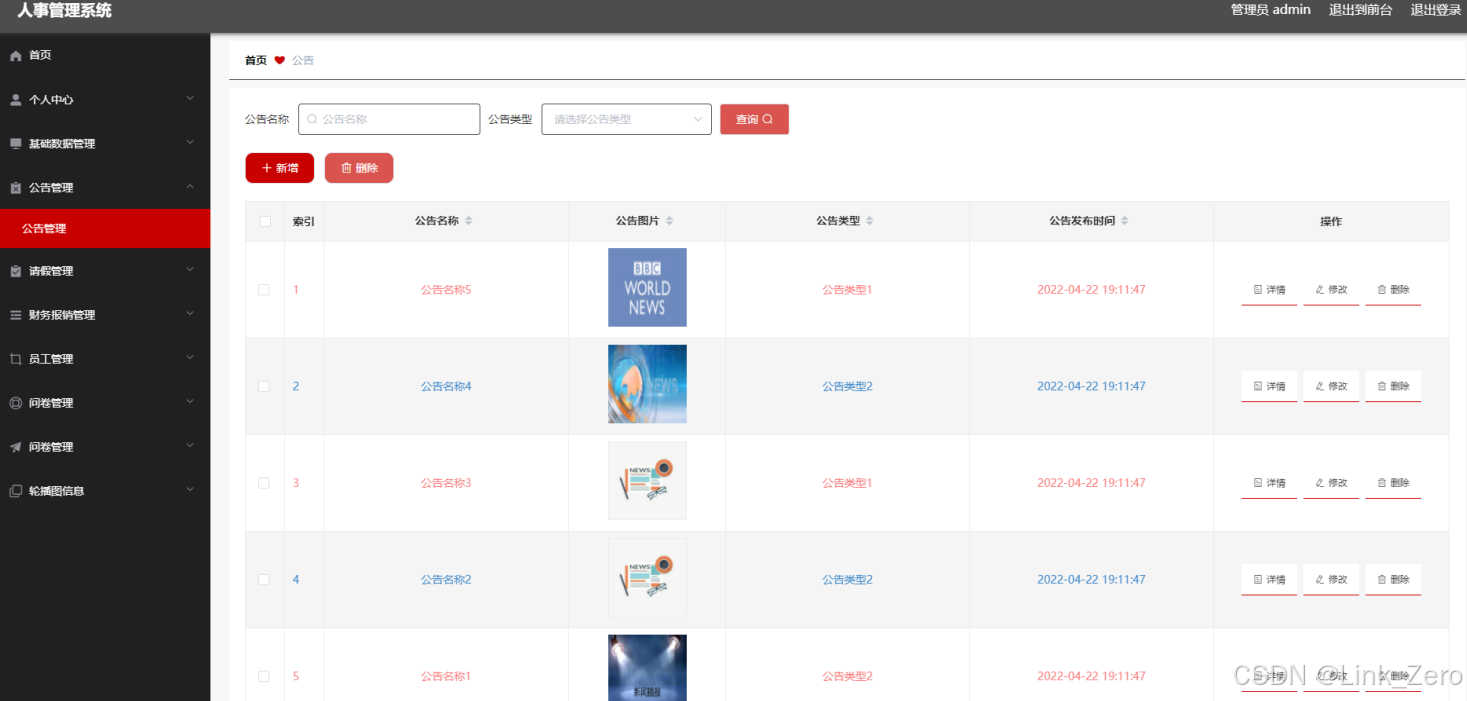Viewport: 1467px width, 701px height.
Task: Select the highlighted red 公告管理 submenu item
Action: pyautogui.click(x=105, y=228)
